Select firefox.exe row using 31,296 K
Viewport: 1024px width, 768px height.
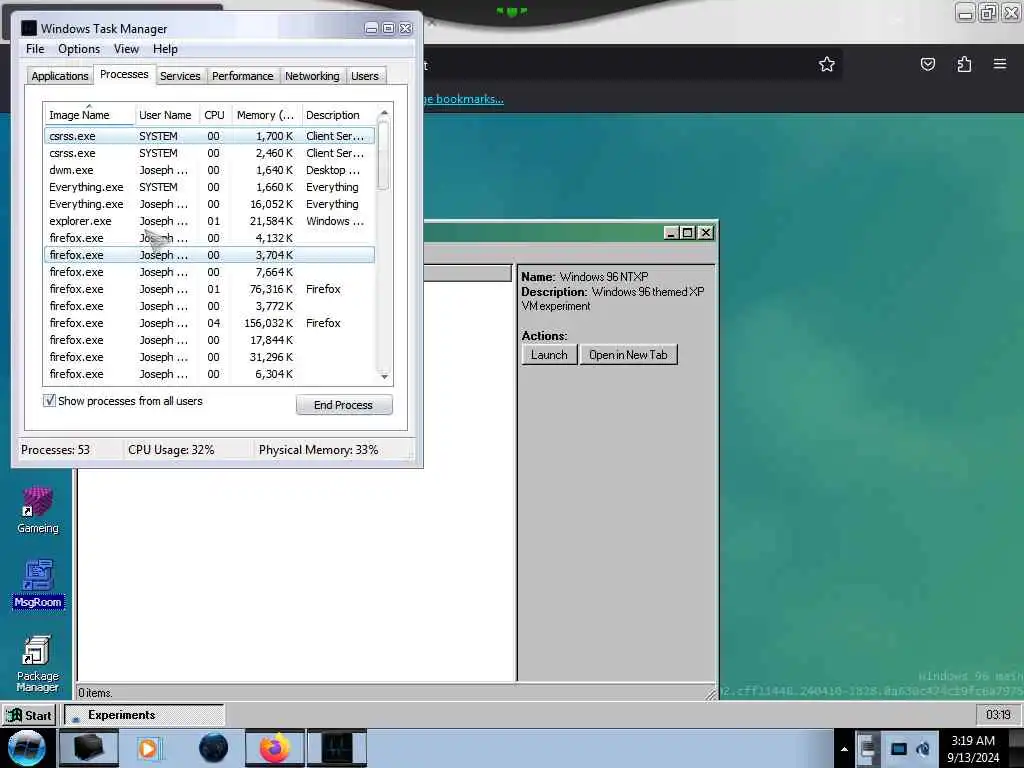209,357
